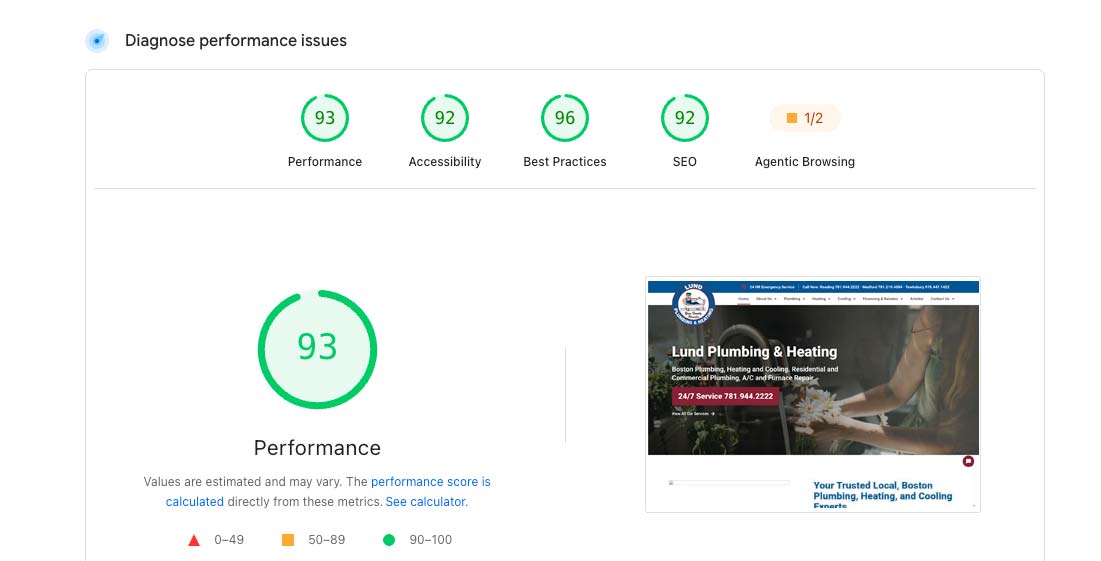Click 'Values are estimated and may vary' text
This screenshot has width=1101, height=561.
(x=243, y=482)
